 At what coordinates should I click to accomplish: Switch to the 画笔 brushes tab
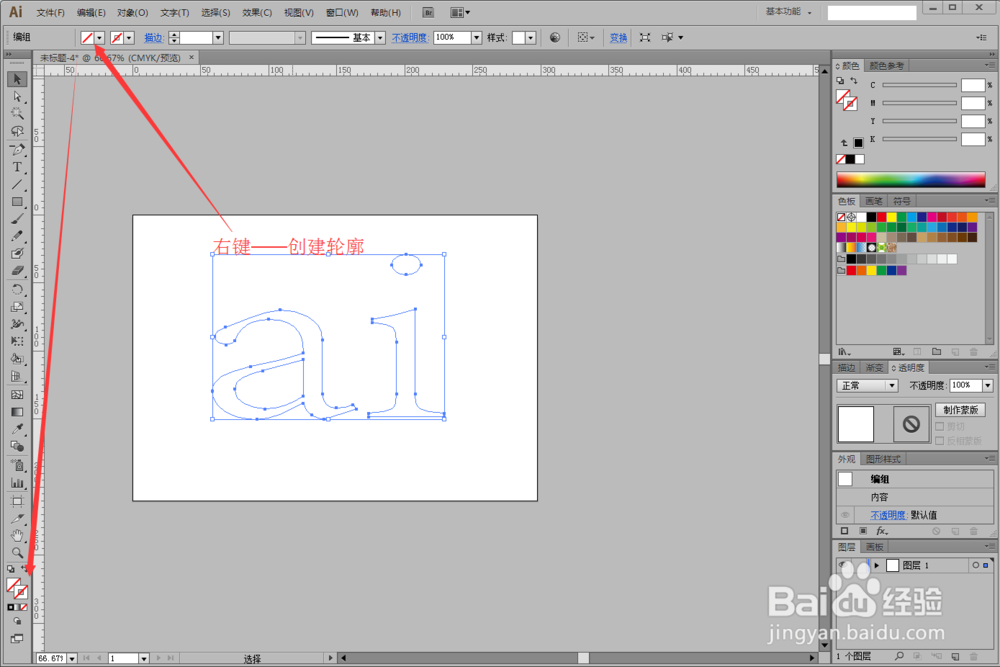[x=874, y=201]
